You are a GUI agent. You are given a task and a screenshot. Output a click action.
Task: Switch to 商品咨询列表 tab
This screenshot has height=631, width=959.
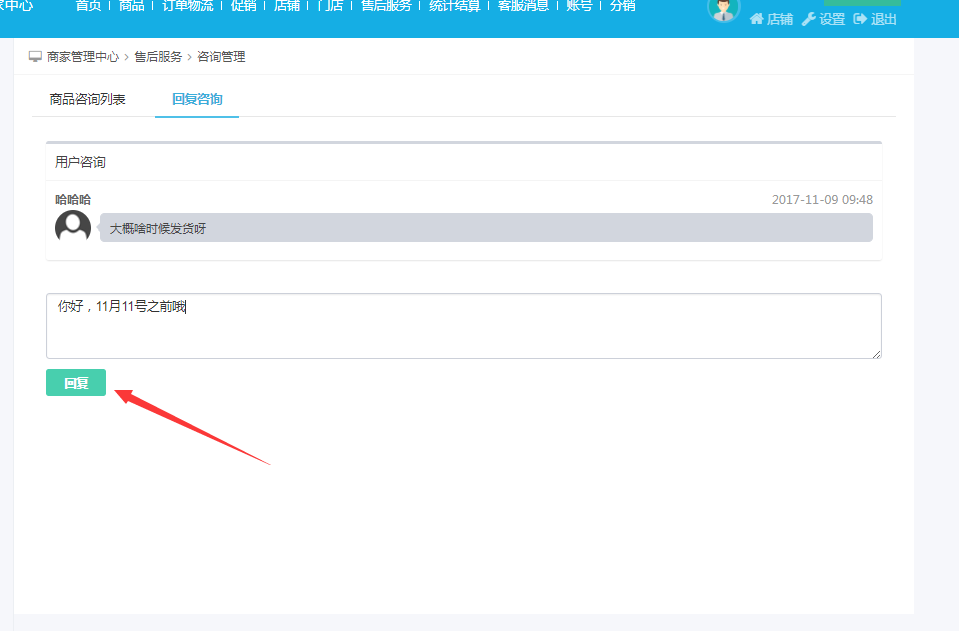click(88, 99)
